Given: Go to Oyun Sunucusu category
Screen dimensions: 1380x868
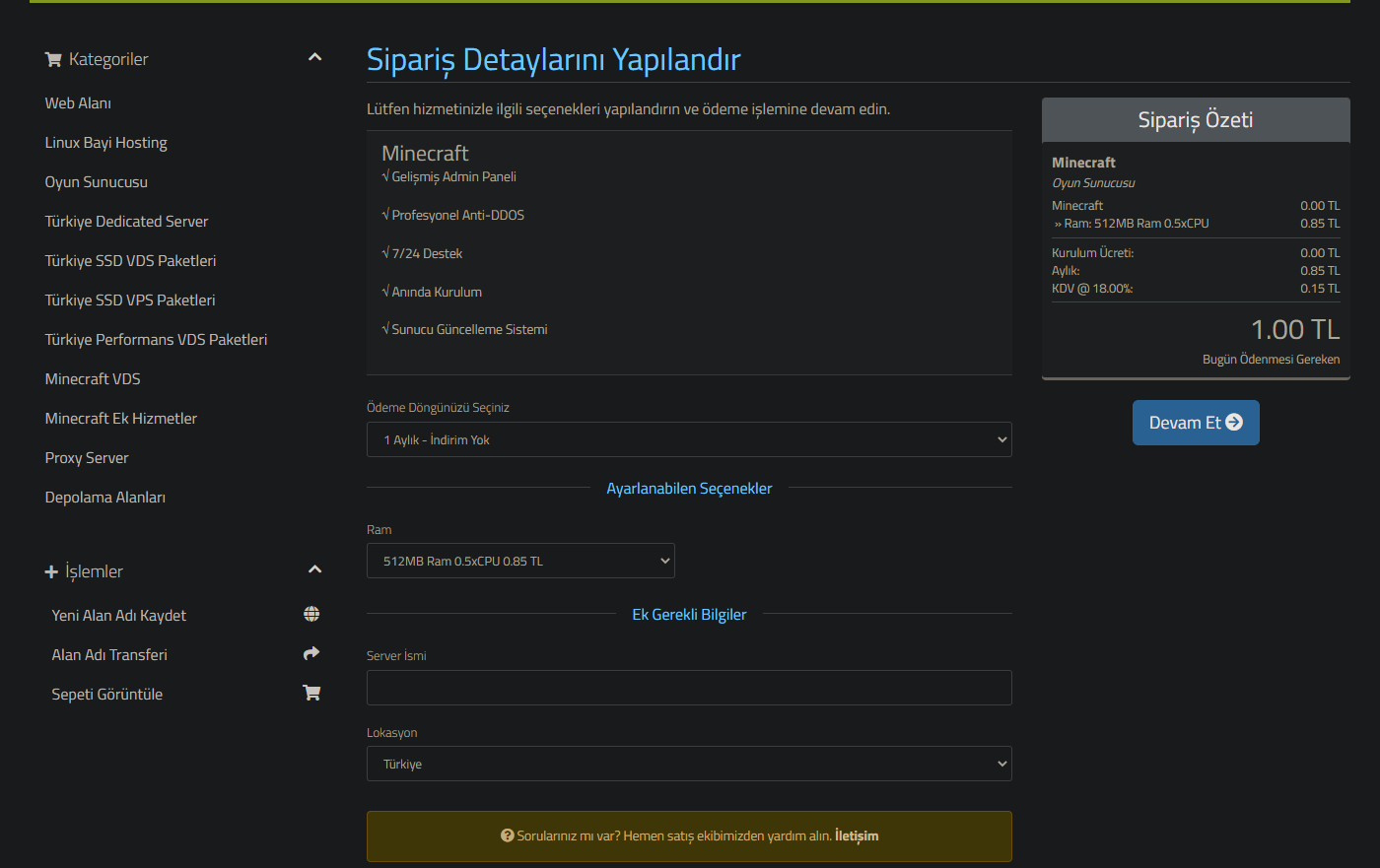Looking at the screenshot, I should click(96, 182).
